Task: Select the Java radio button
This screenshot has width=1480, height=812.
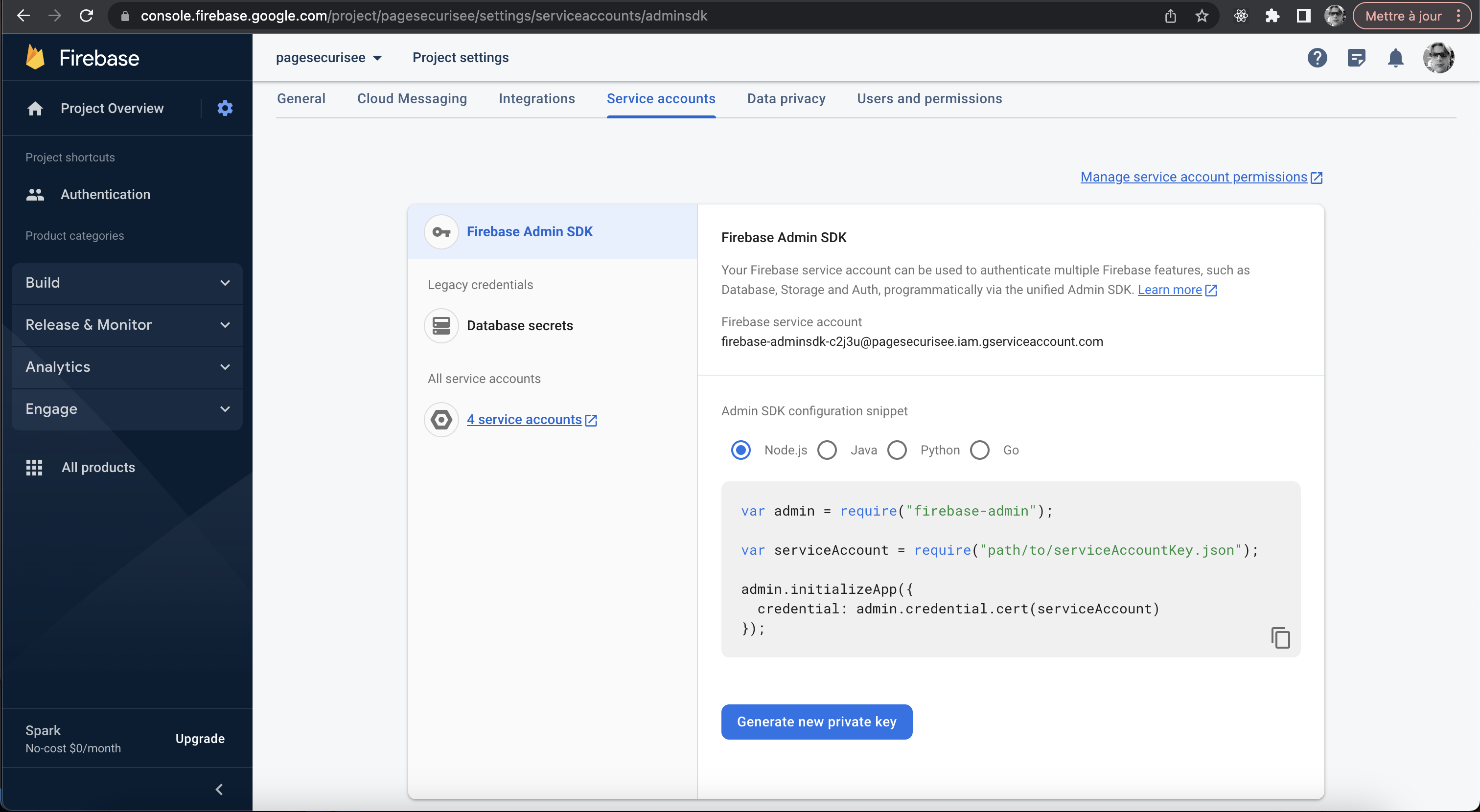Action: [x=827, y=450]
